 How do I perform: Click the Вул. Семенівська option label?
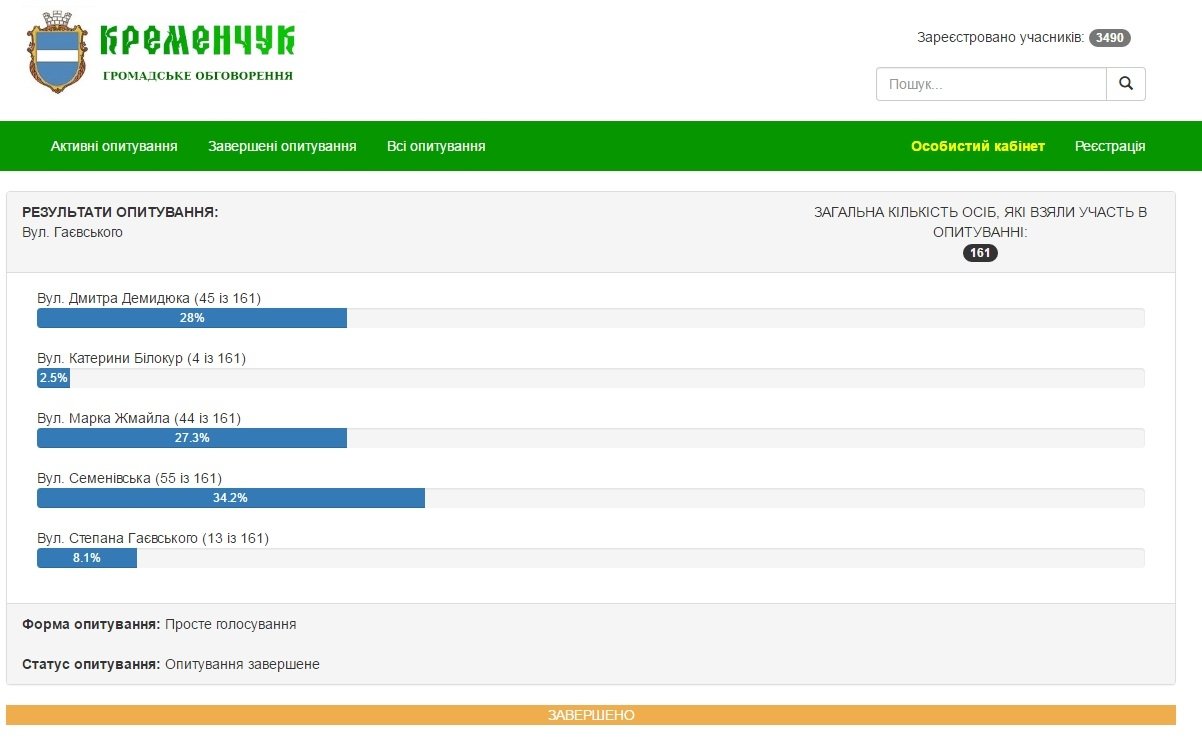[129, 478]
